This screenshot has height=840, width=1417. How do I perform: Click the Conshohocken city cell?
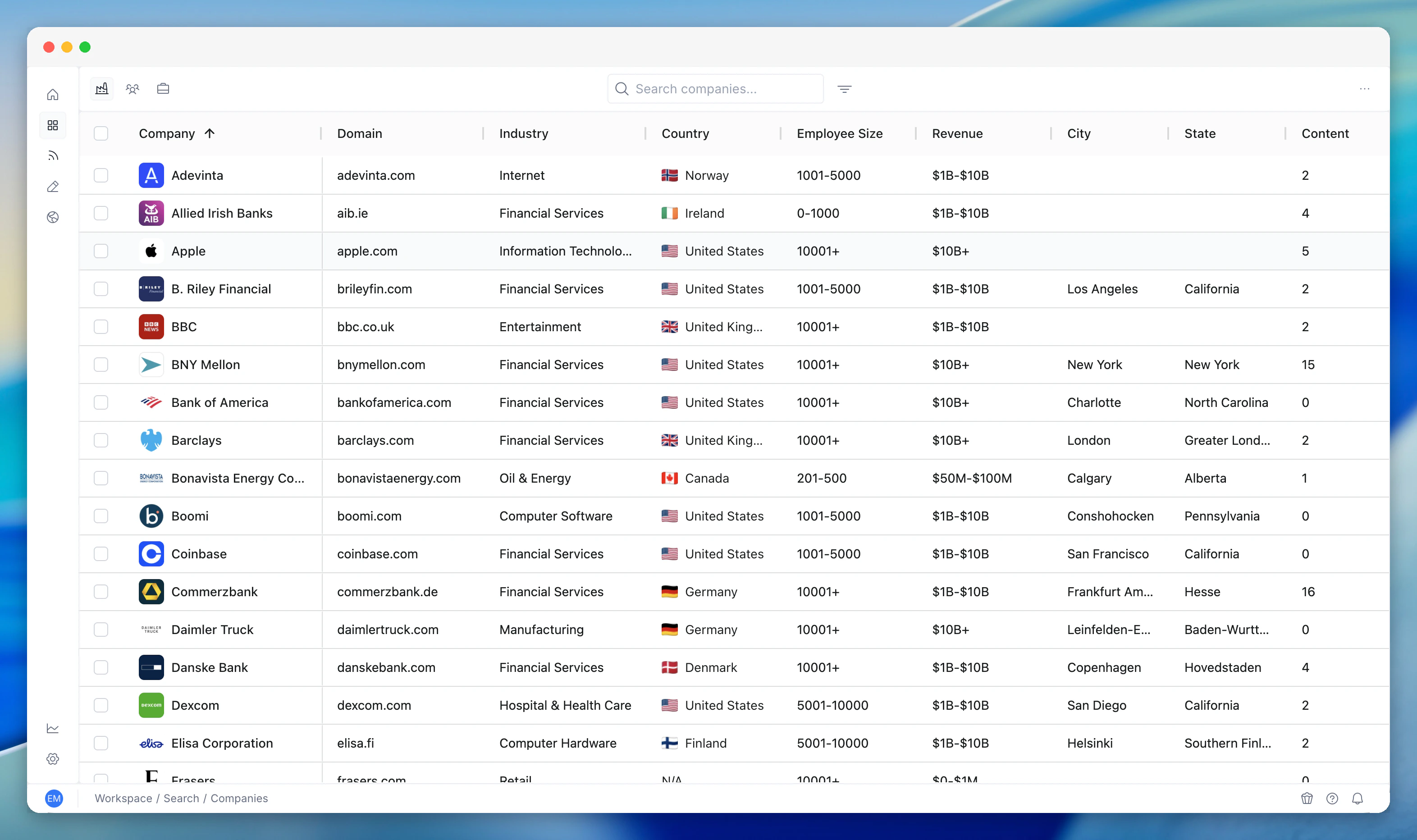pyautogui.click(x=1110, y=516)
